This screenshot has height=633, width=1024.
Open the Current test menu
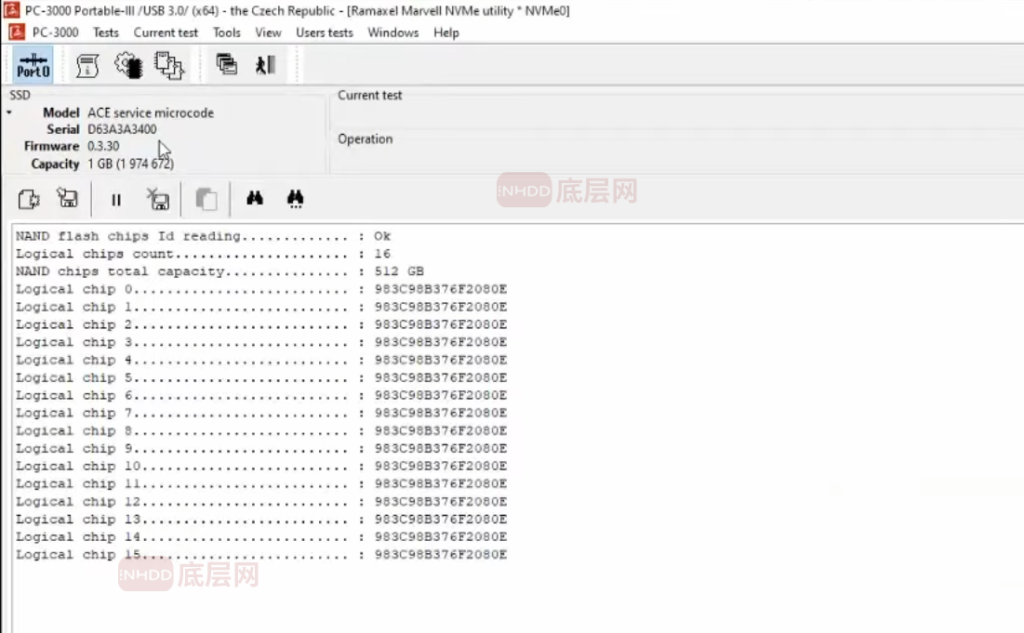pos(165,33)
